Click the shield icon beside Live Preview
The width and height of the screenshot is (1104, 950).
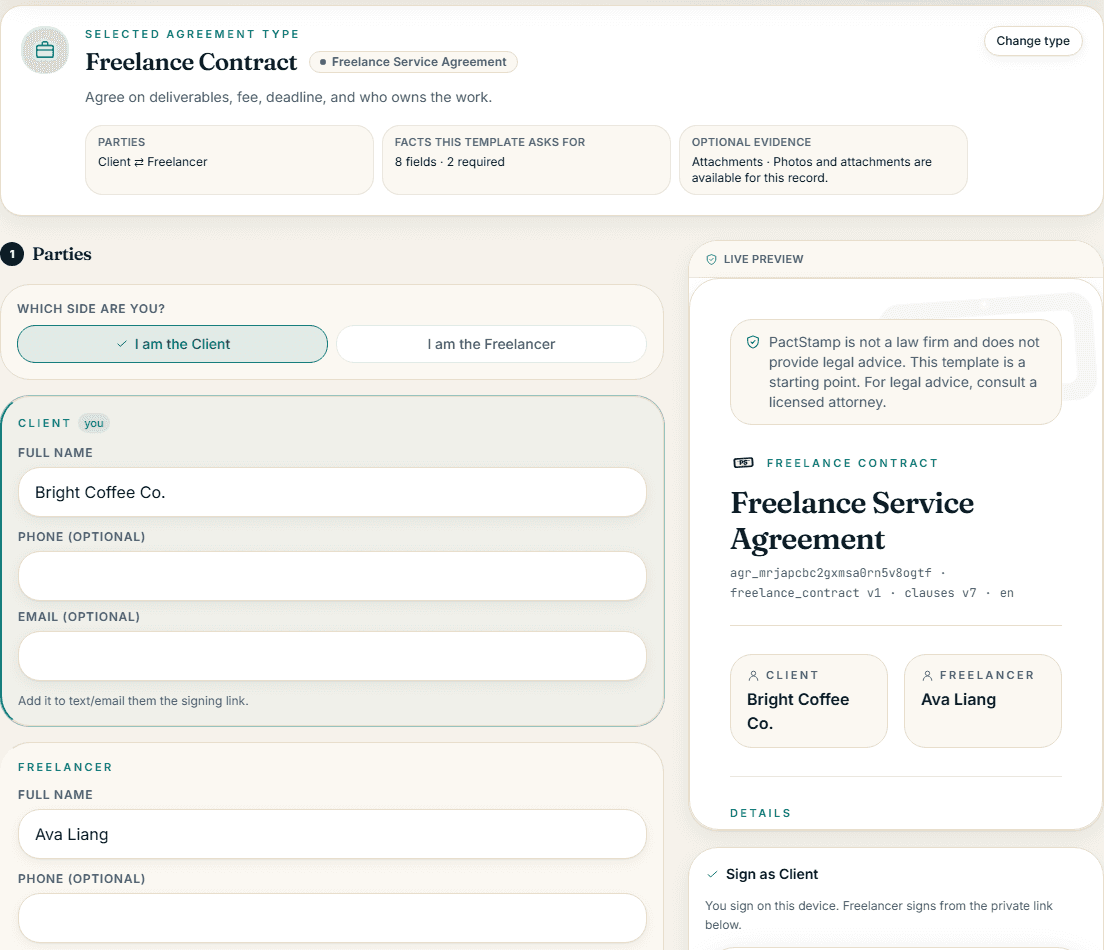coord(711,259)
